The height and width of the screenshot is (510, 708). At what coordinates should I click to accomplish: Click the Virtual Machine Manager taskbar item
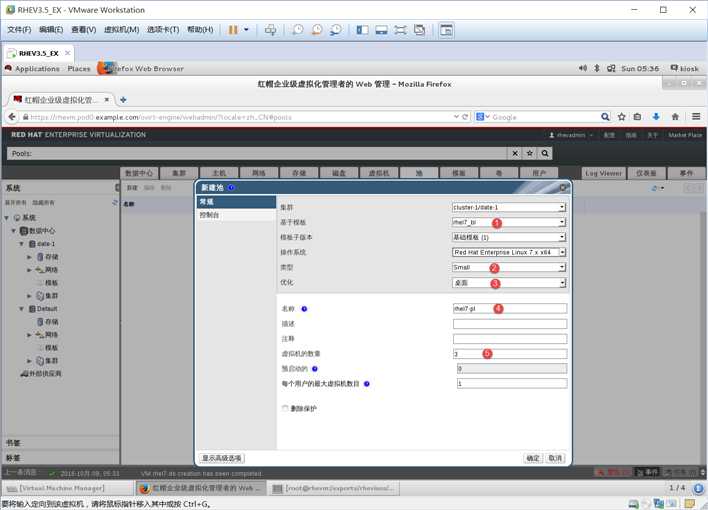click(68, 488)
